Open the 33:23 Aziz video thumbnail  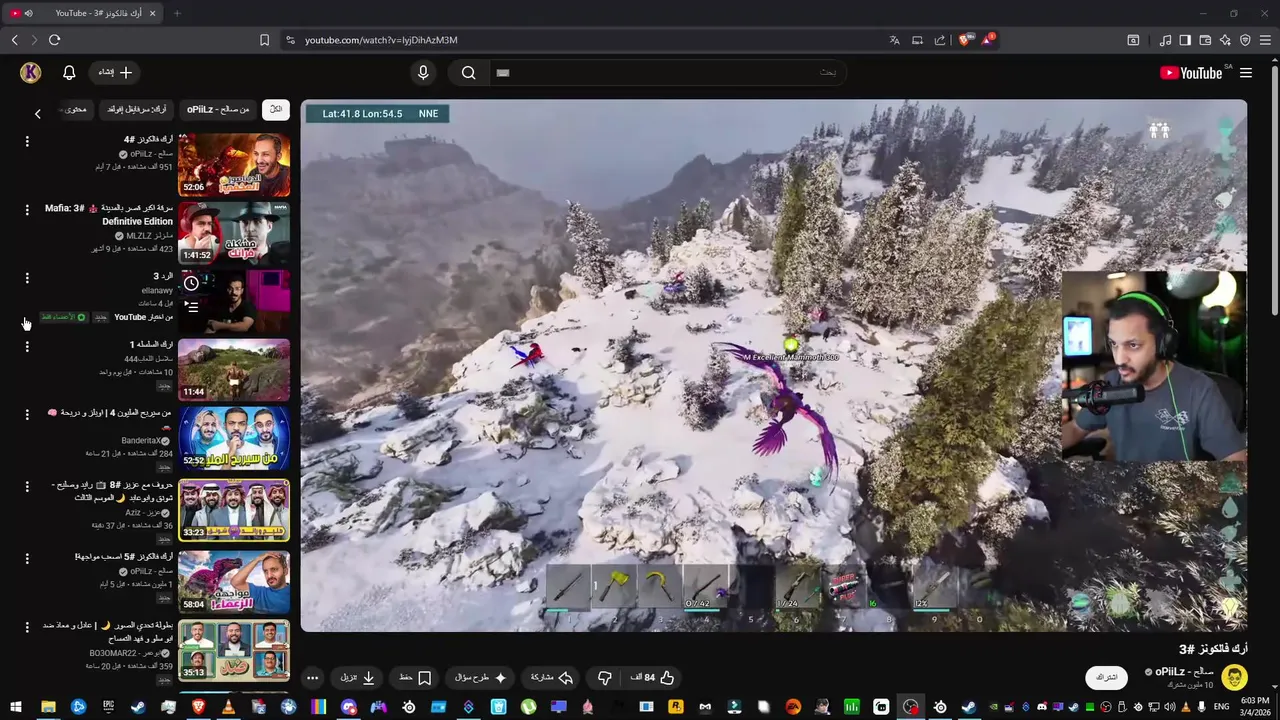[x=234, y=510]
